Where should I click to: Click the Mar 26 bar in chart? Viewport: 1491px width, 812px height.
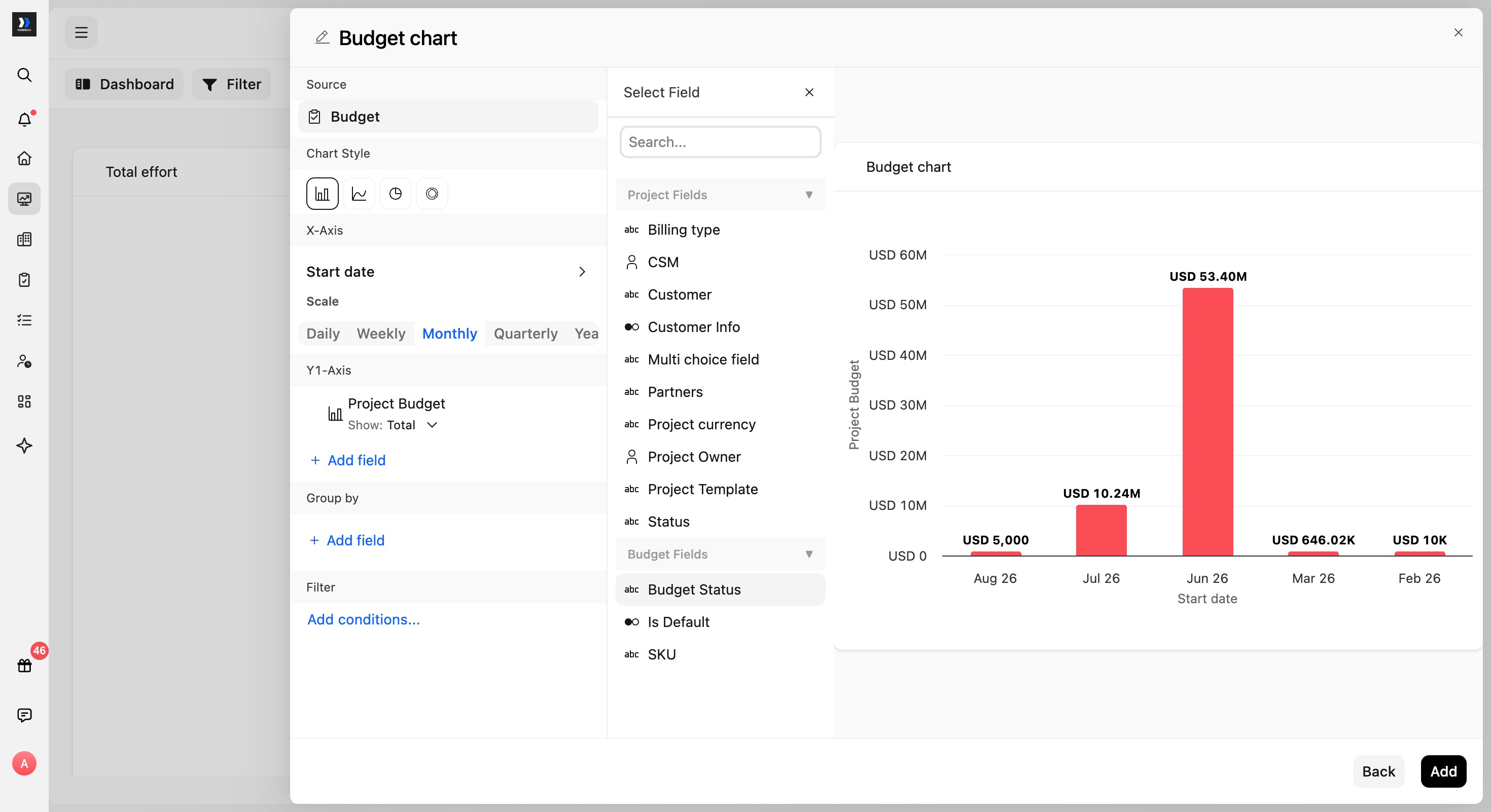[x=1312, y=553]
